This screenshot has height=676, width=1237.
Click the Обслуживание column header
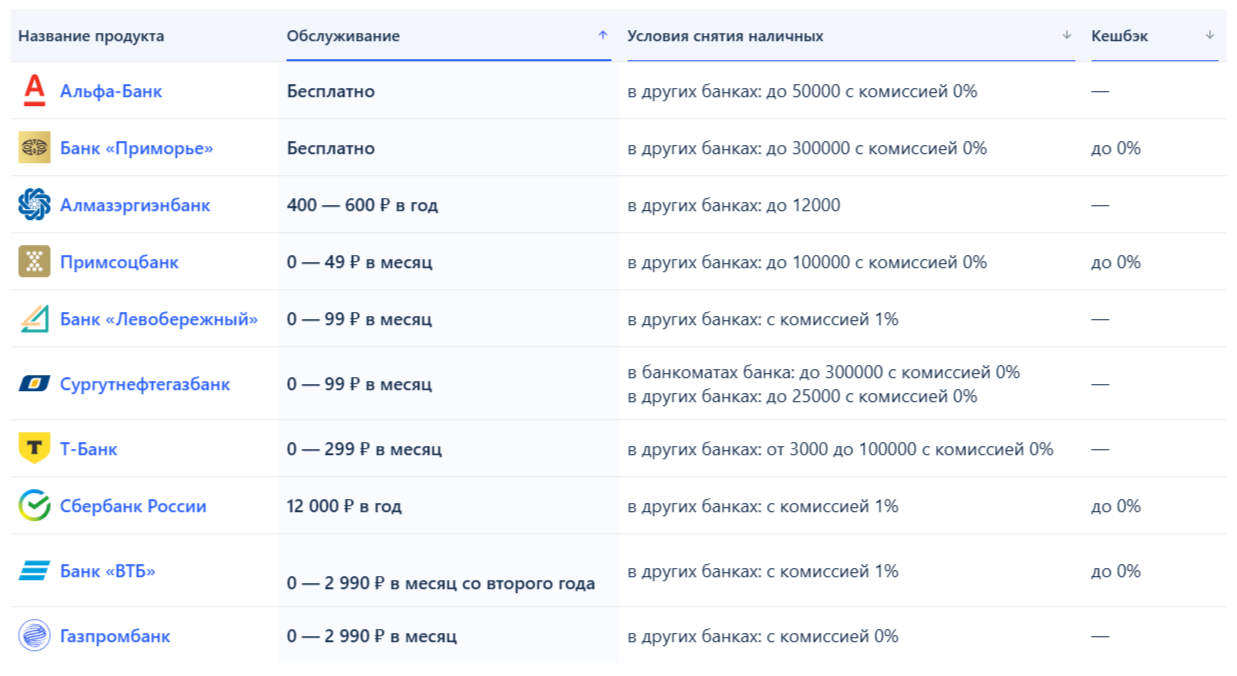(x=343, y=36)
